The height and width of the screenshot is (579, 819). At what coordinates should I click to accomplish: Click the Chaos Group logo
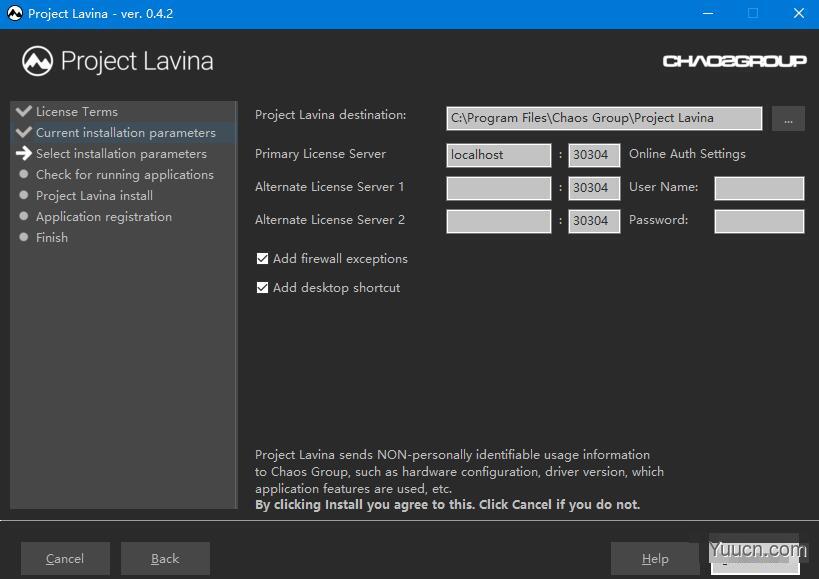(x=734, y=61)
